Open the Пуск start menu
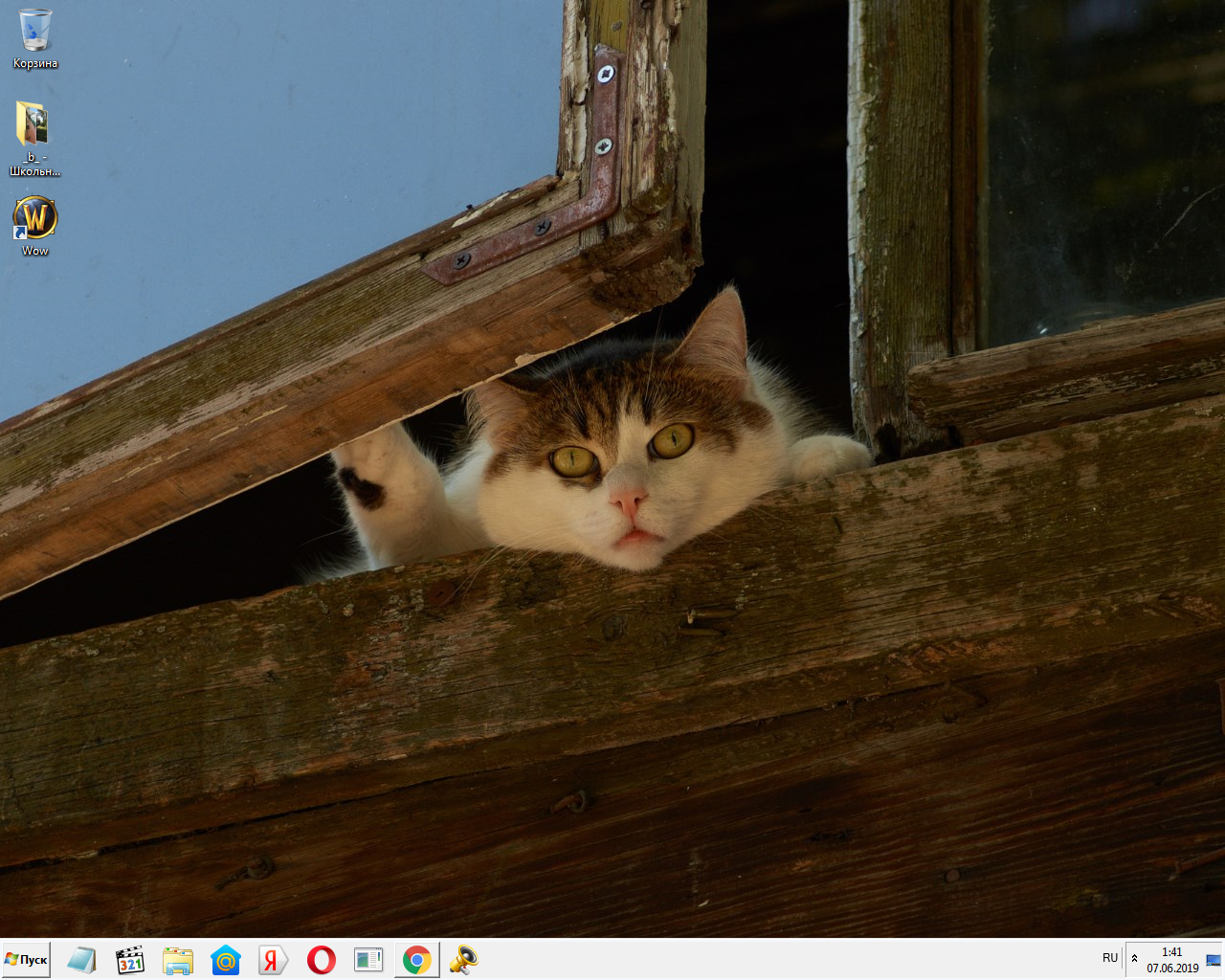Viewport: 1225px width, 980px height. pos(26,959)
